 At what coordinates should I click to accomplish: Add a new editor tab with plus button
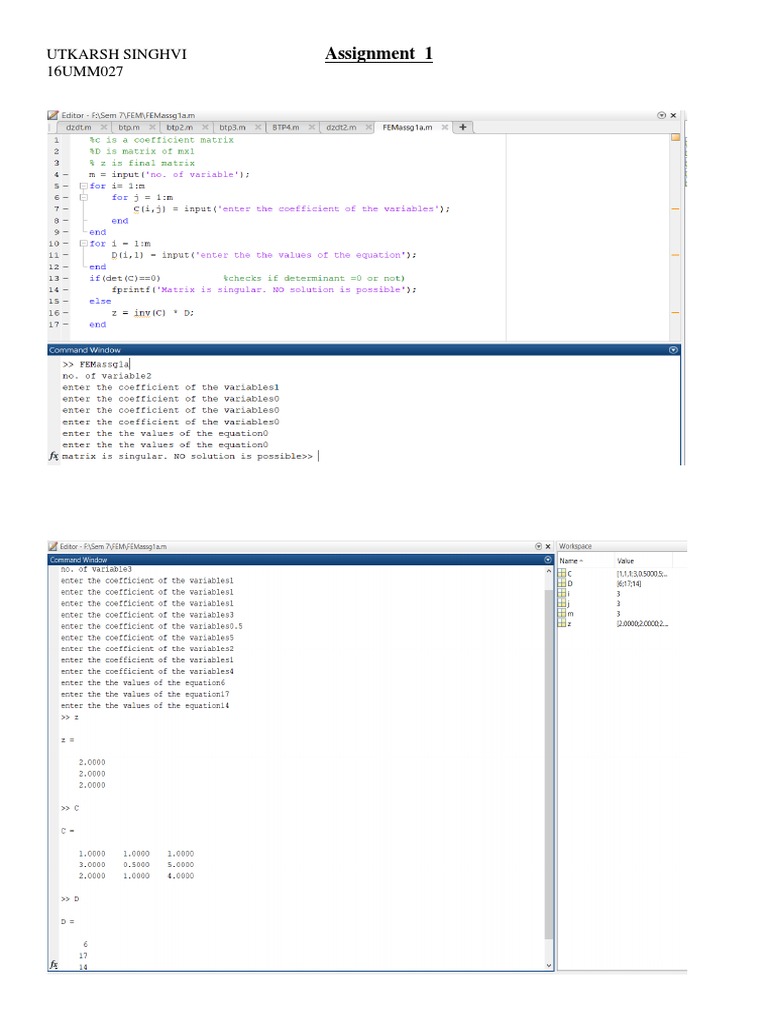tap(462, 127)
